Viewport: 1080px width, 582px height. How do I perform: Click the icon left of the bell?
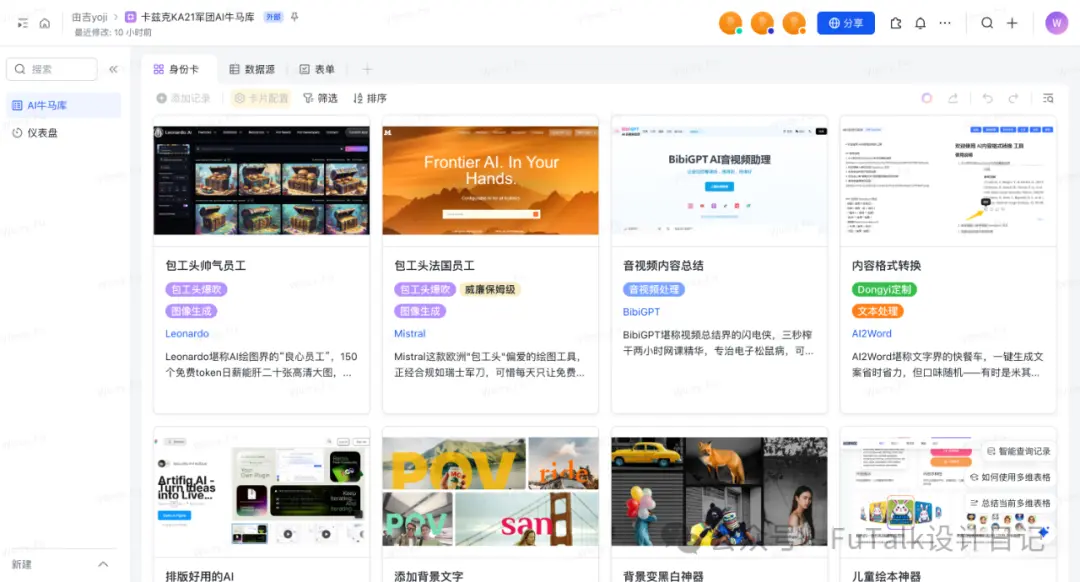[x=895, y=23]
